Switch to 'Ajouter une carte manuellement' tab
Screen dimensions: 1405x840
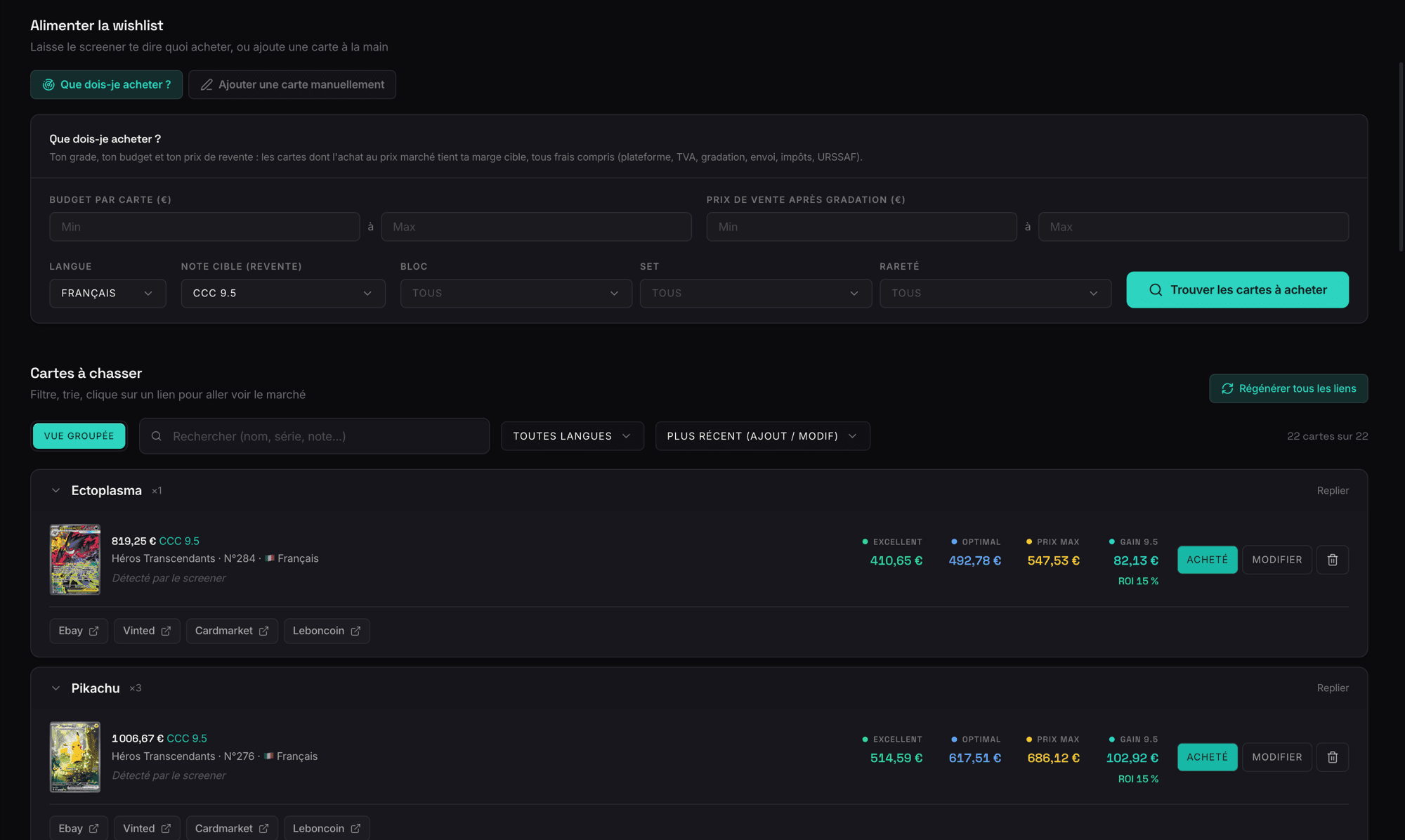292,84
